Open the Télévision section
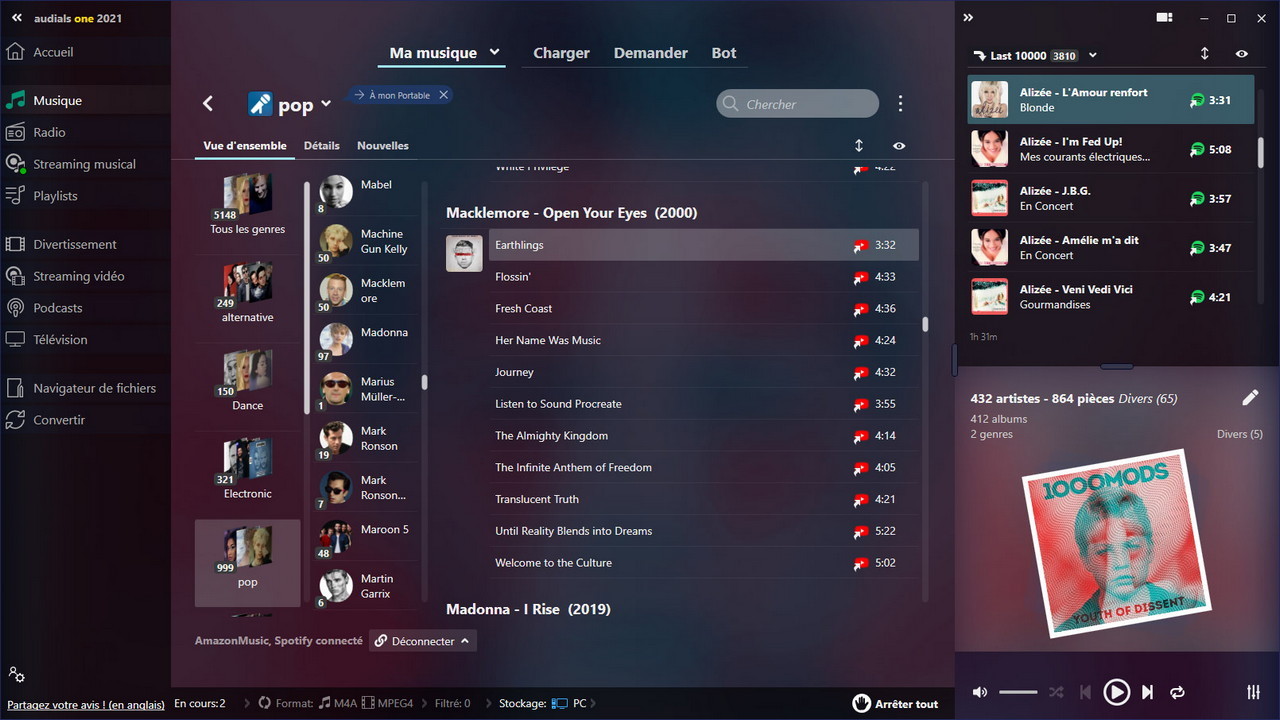The width and height of the screenshot is (1280, 720). (60, 340)
